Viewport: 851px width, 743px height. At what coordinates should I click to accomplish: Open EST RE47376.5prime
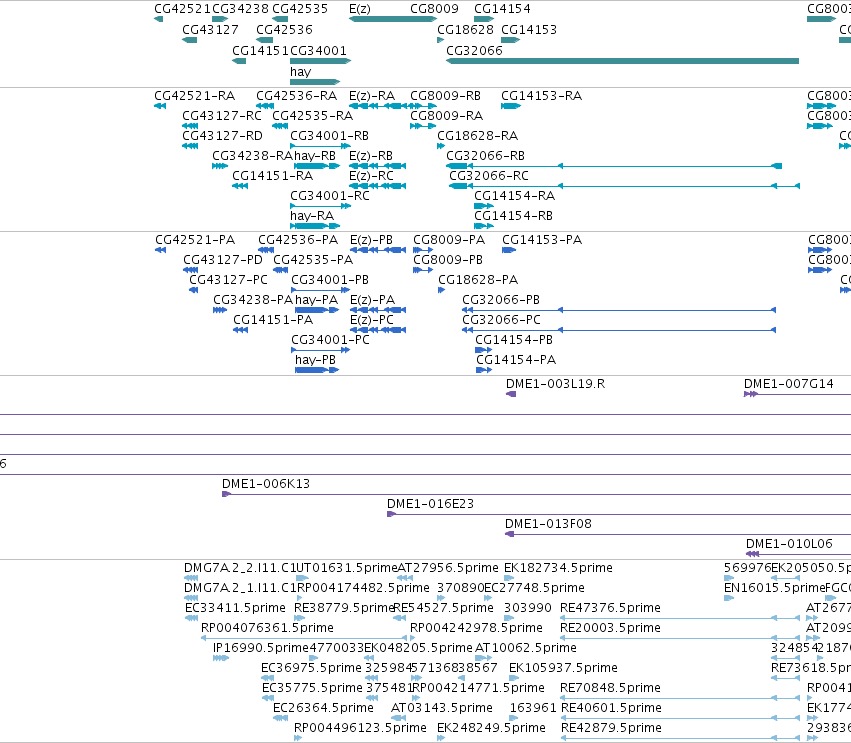coord(610,608)
